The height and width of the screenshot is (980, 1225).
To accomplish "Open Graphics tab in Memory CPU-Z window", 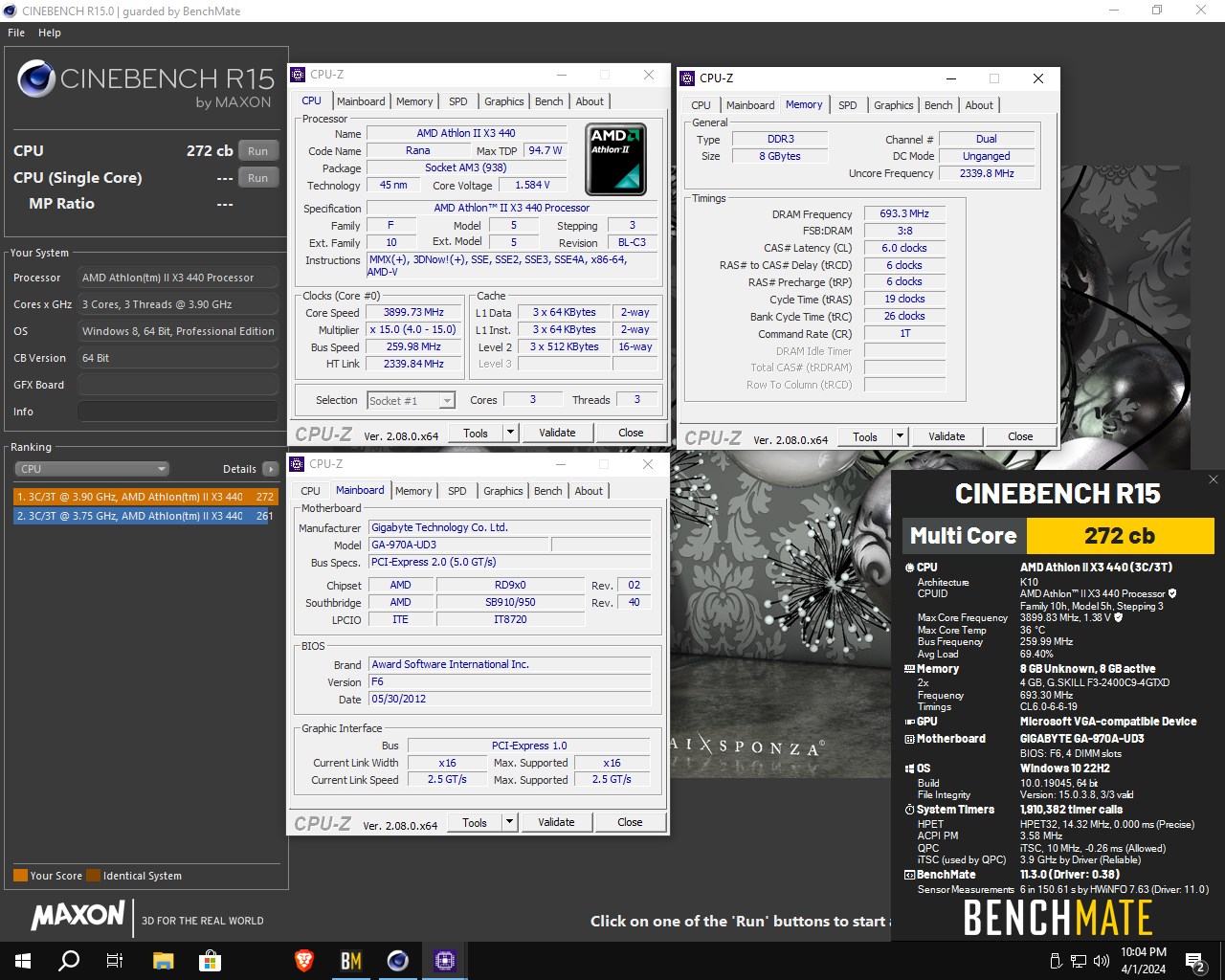I will click(894, 105).
